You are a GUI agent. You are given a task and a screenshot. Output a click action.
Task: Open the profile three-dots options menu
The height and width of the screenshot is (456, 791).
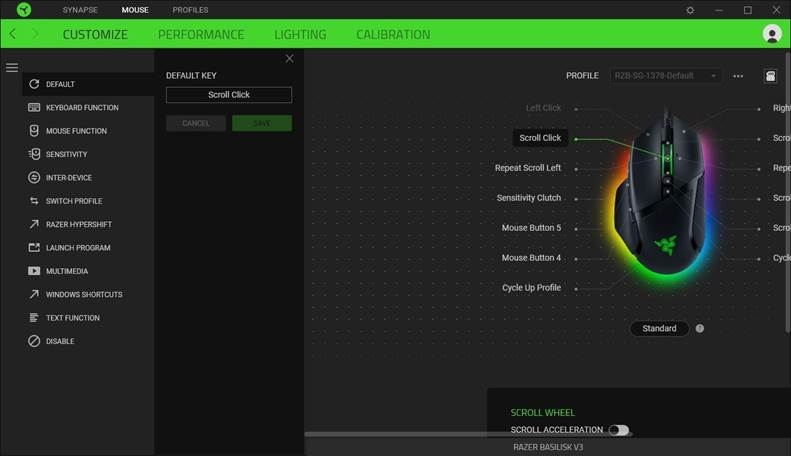[x=738, y=76]
